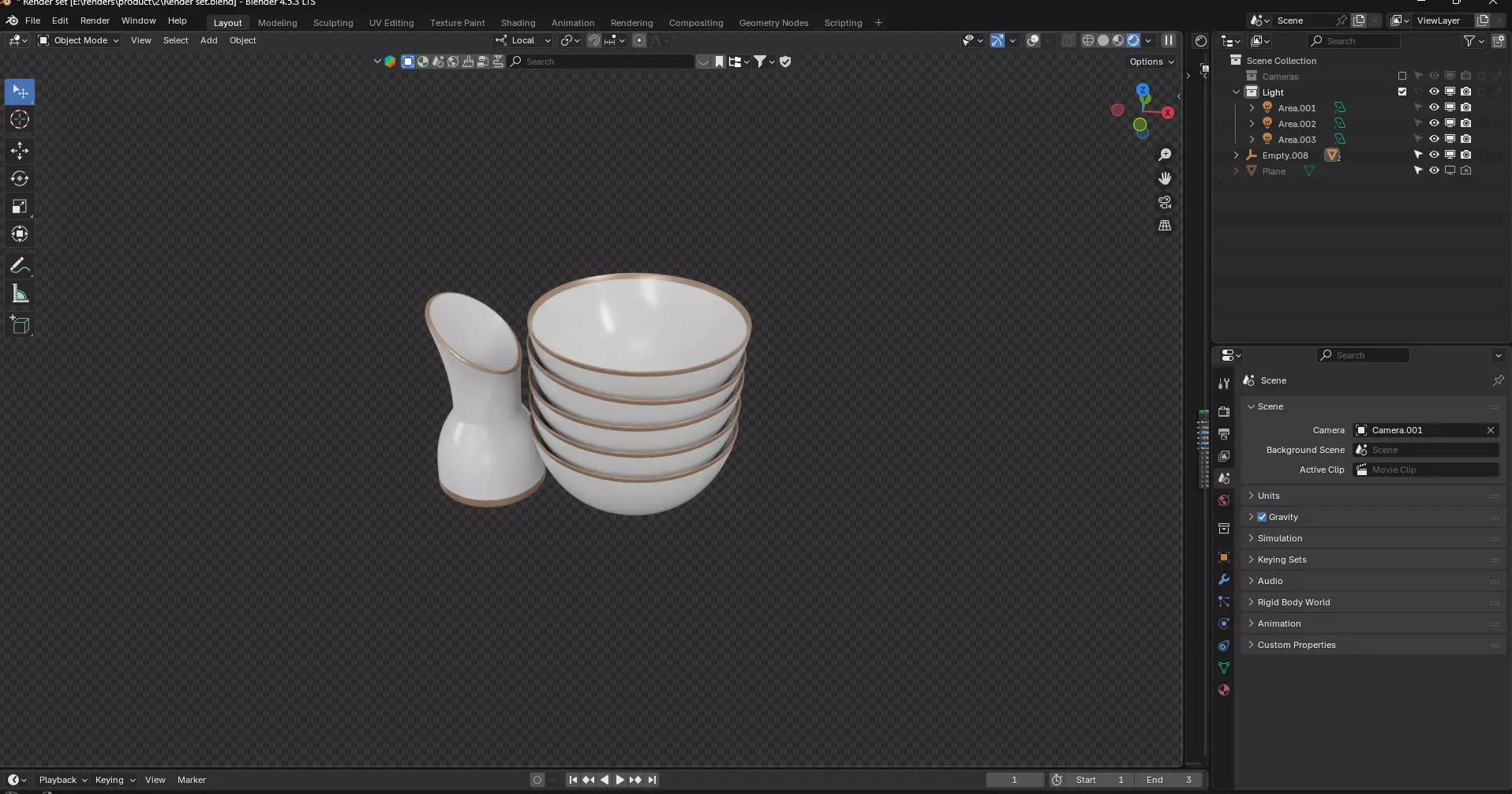Open the Collection properties tab

pyautogui.click(x=1224, y=529)
